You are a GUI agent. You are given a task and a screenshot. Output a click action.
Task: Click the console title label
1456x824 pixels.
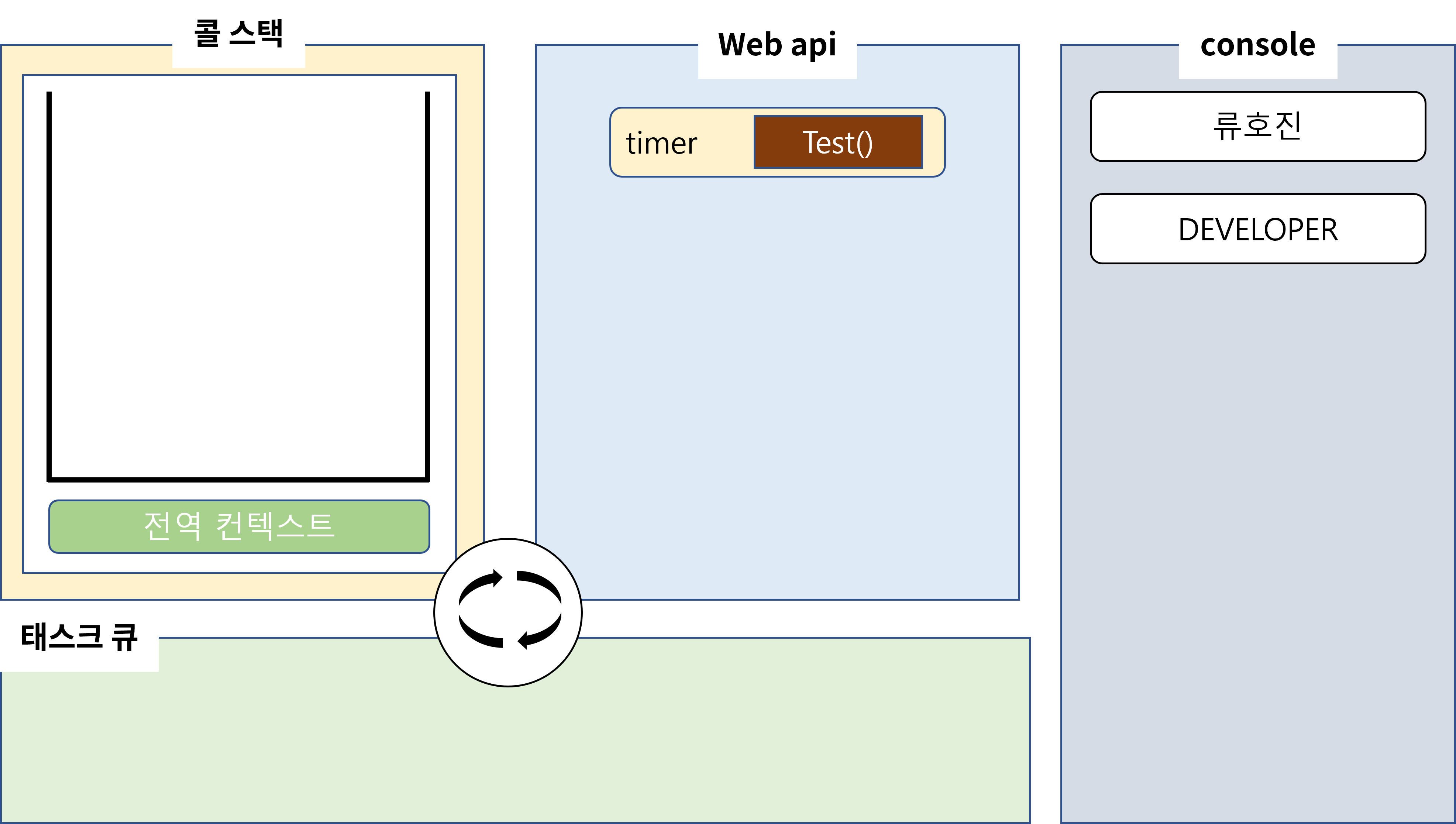tap(1257, 45)
